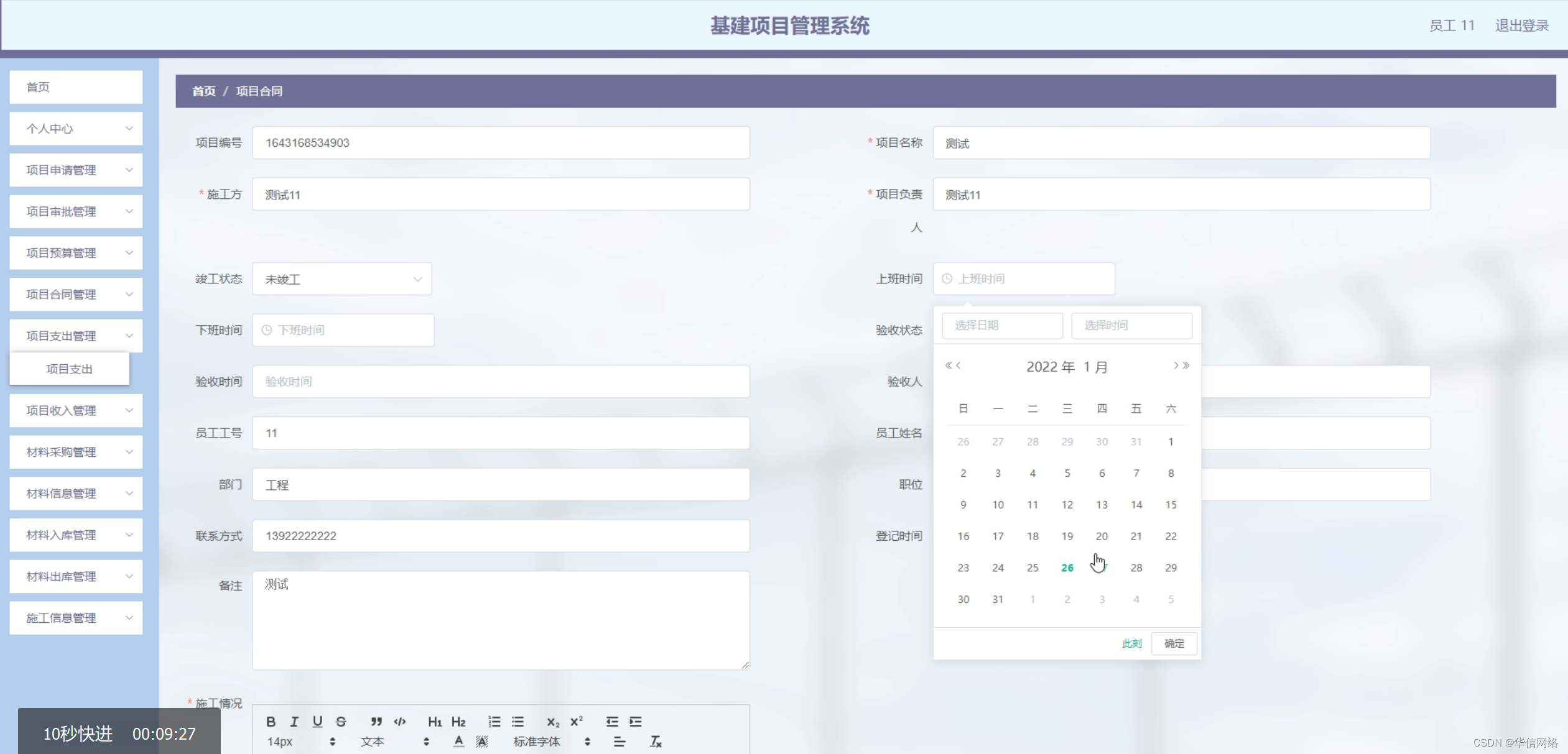Open the clear formatting (Tx) icon
1568x754 pixels.
coord(656,741)
